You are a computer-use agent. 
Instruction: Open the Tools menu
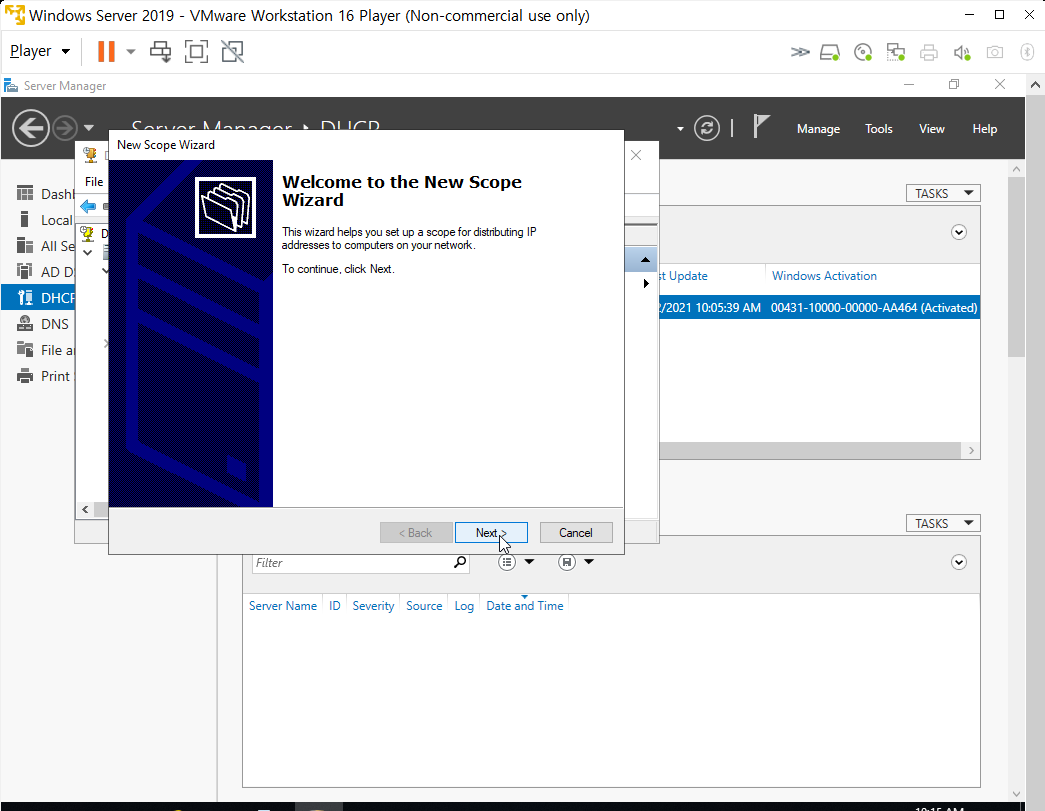(x=878, y=129)
